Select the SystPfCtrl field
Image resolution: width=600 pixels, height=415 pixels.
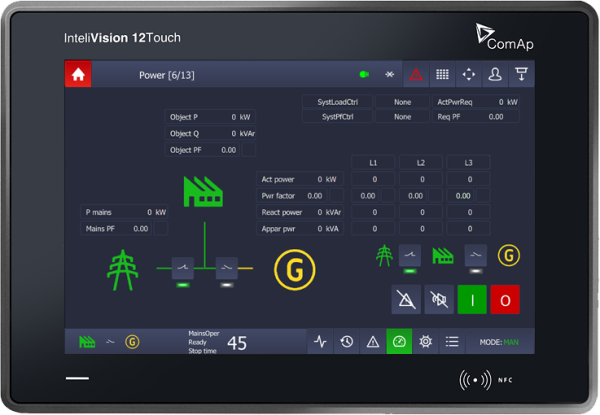coord(338,117)
